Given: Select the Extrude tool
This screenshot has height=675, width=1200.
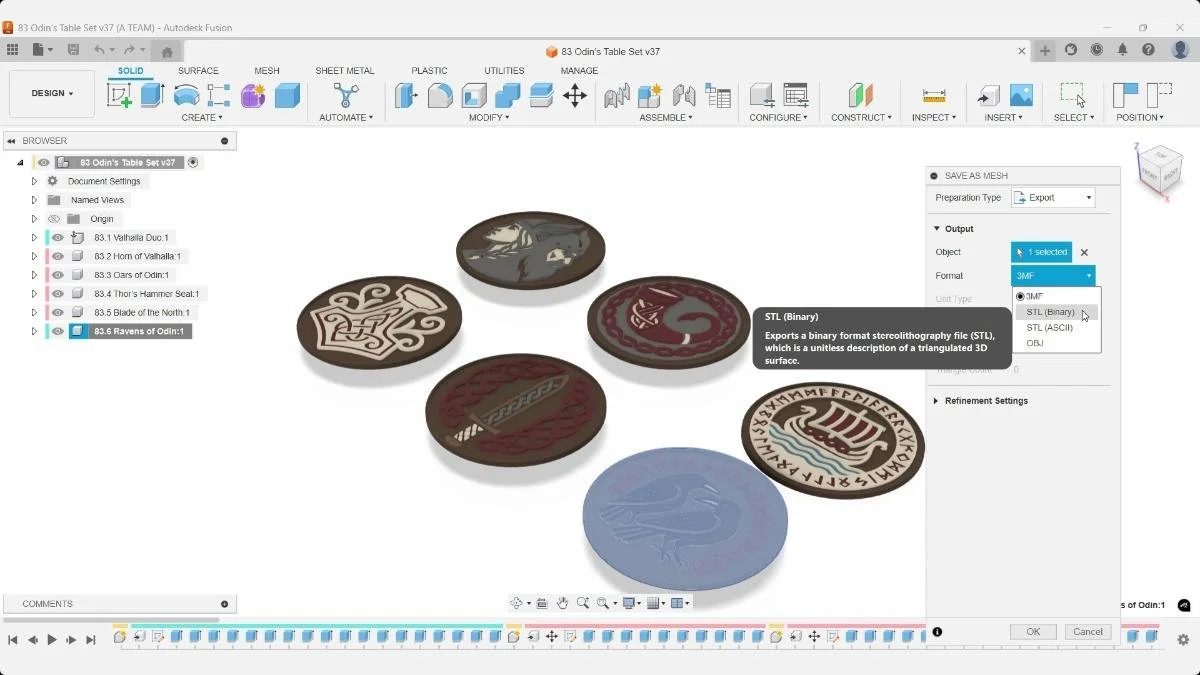Looking at the screenshot, I should click(x=152, y=95).
